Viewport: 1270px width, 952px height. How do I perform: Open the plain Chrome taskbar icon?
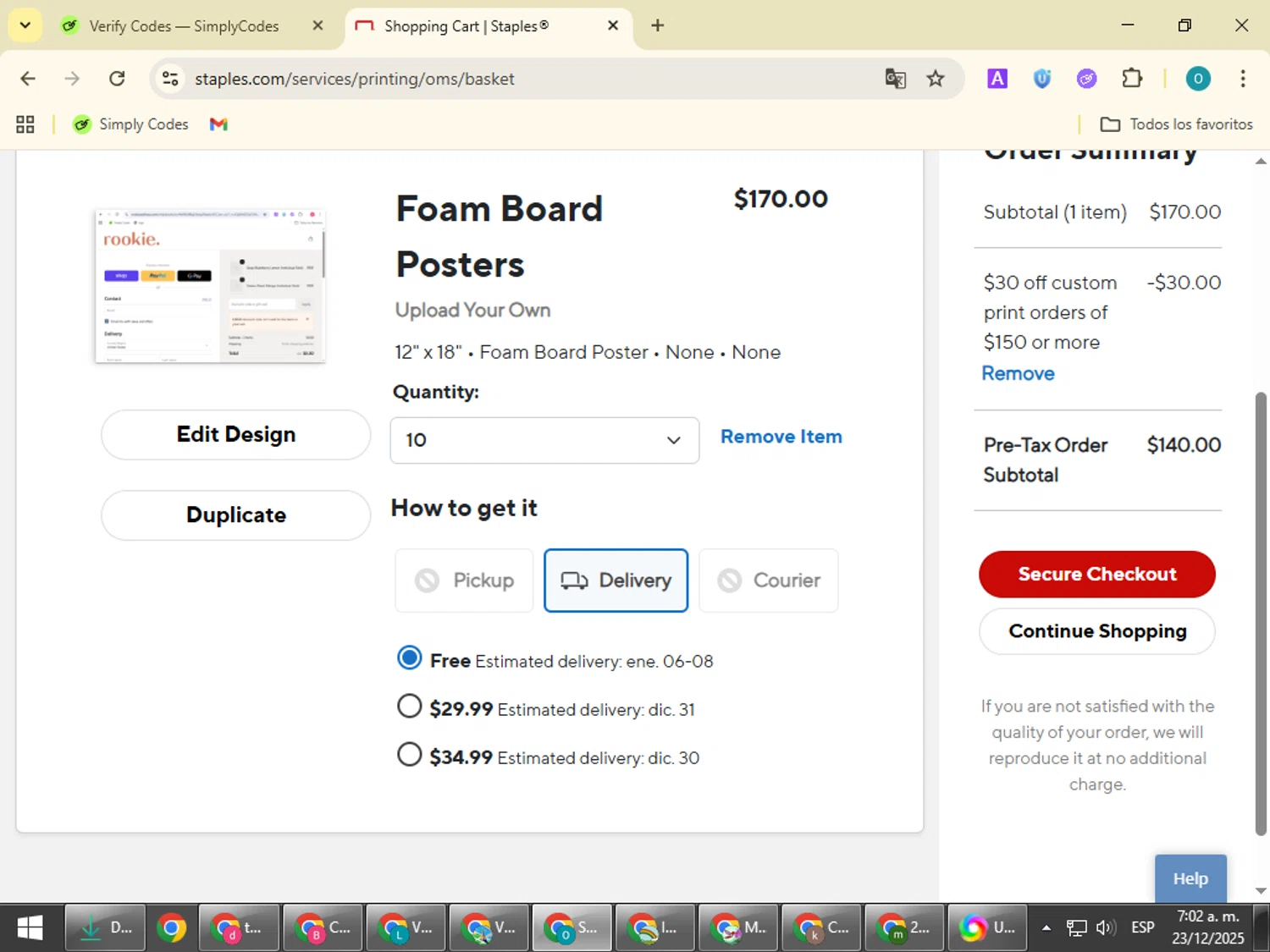pos(171,928)
